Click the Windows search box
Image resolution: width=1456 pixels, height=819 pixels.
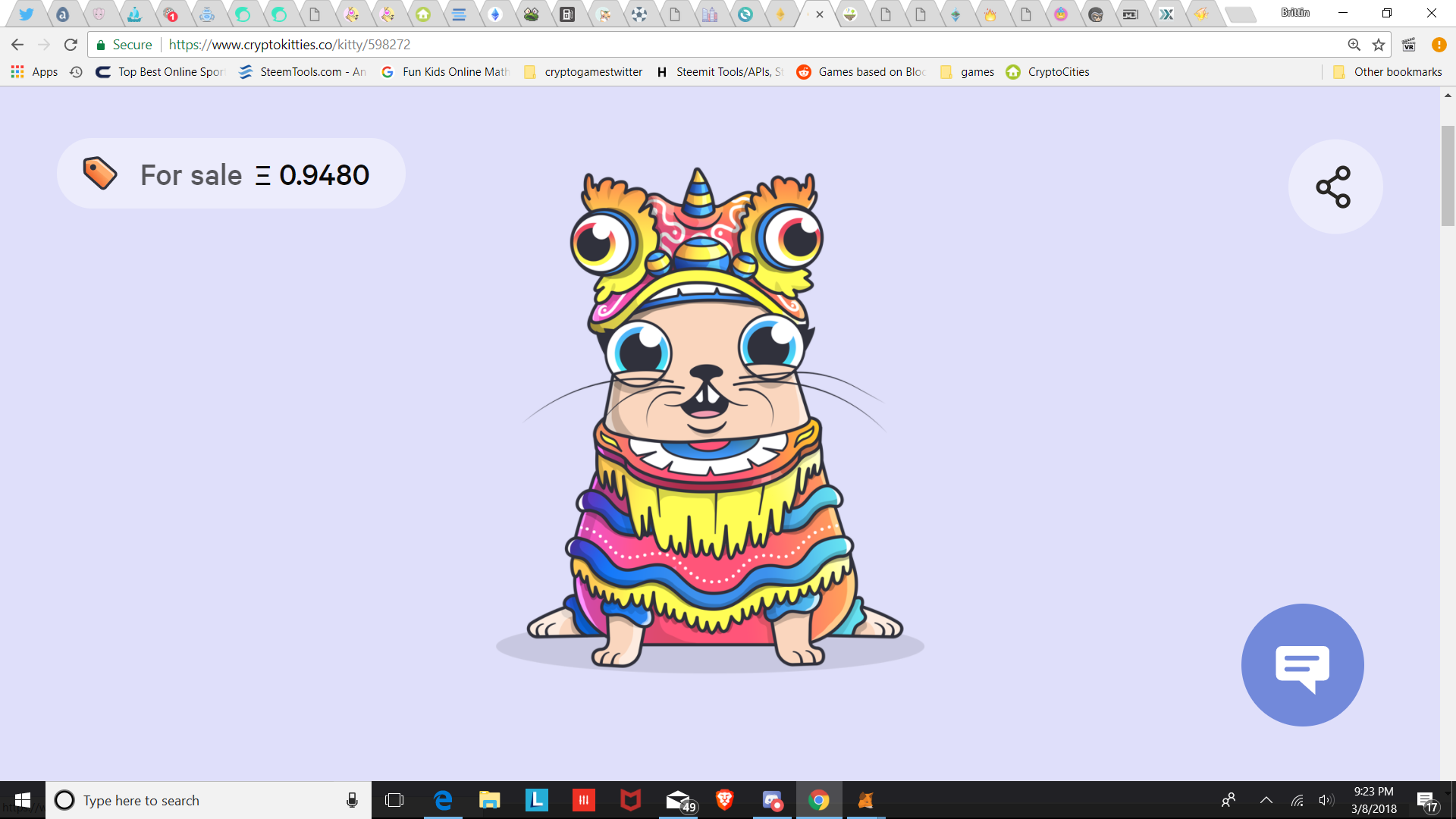pyautogui.click(x=209, y=800)
